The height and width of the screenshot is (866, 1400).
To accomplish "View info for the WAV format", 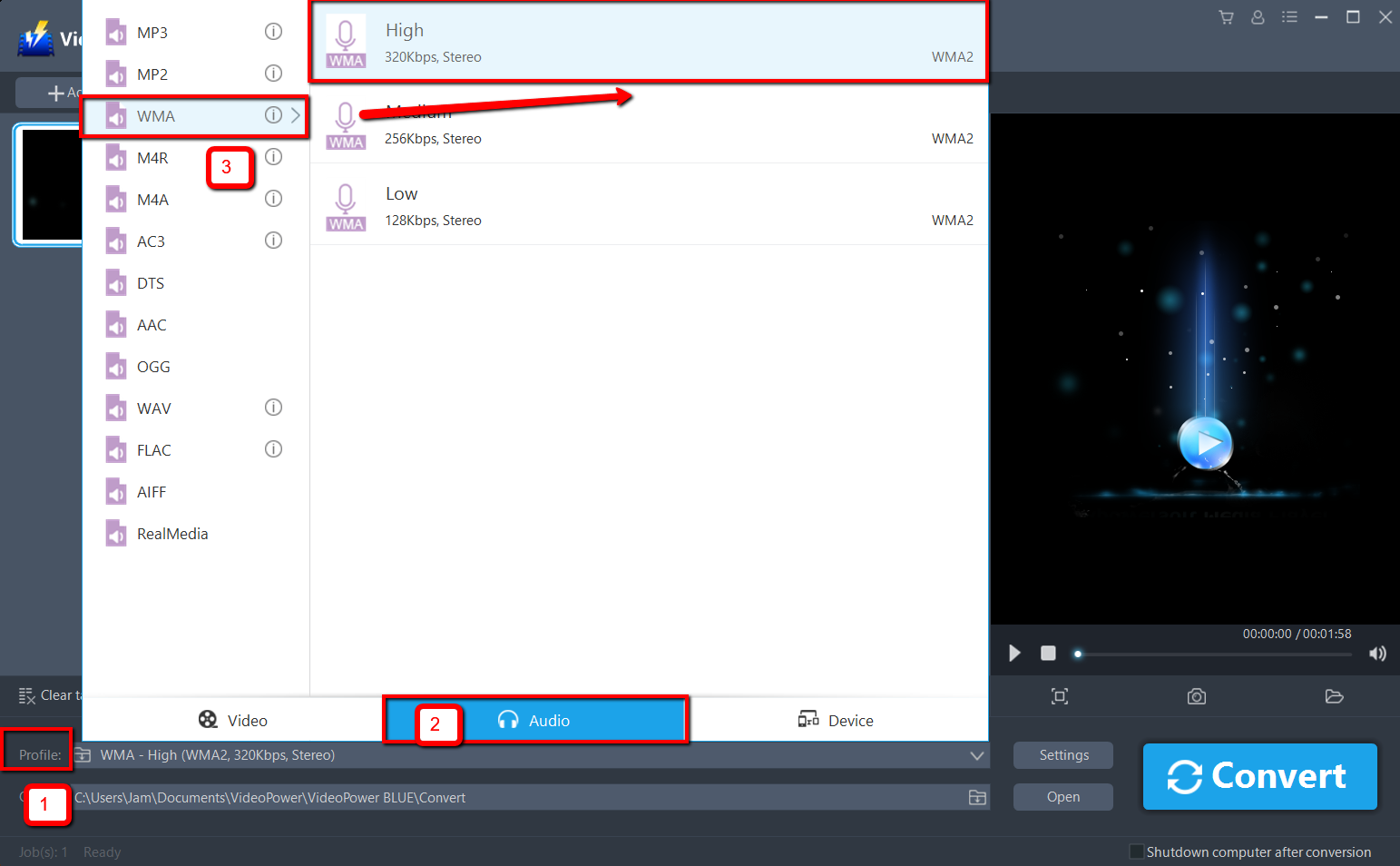I will coord(273,408).
